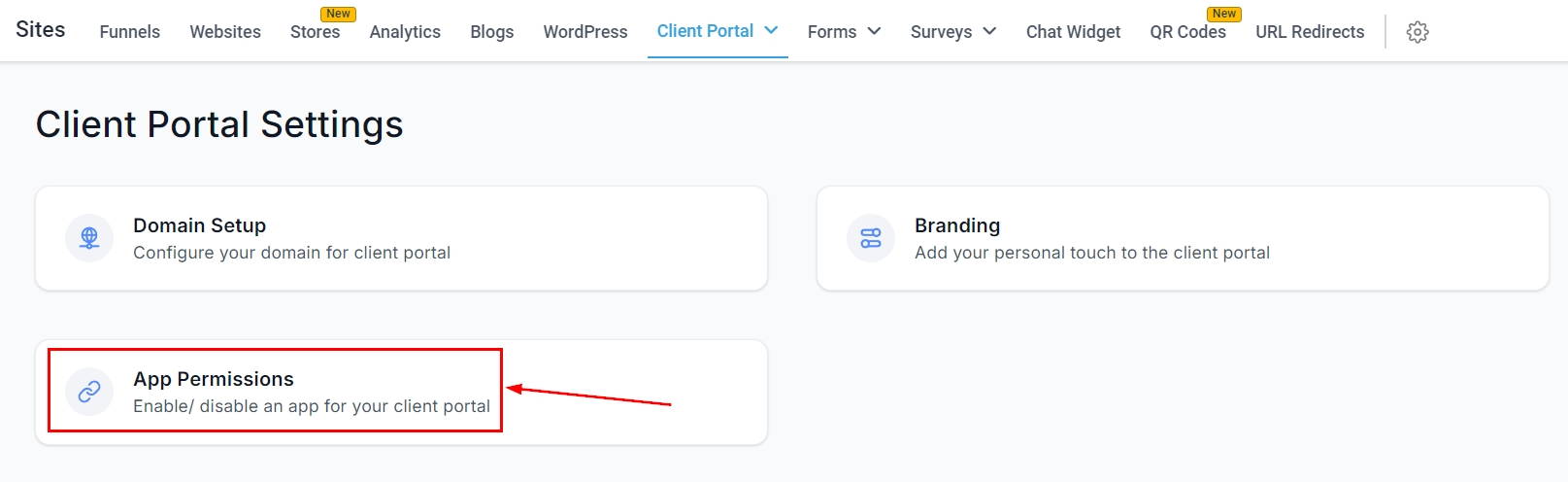Switch to the Chat Widget tab
The width and height of the screenshot is (1568, 482).
[1073, 32]
